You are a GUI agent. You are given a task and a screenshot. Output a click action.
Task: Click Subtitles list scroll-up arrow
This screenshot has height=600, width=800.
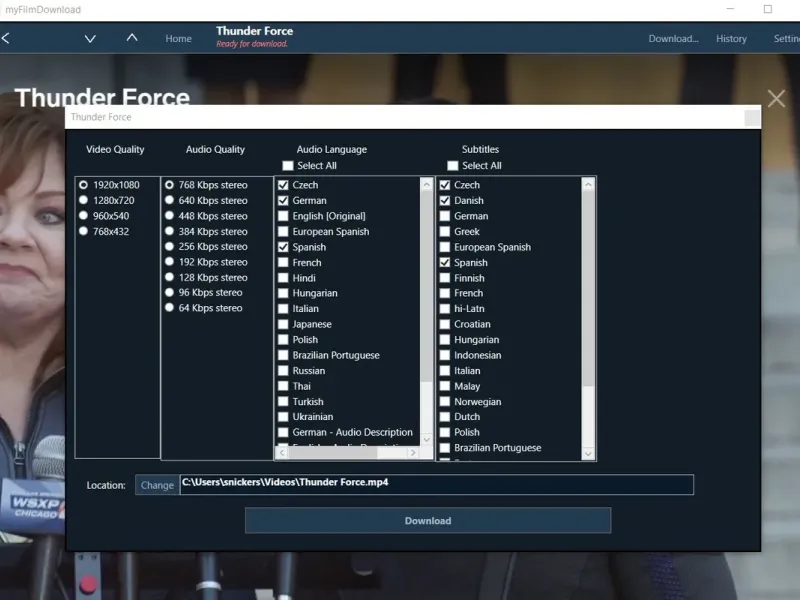588,184
